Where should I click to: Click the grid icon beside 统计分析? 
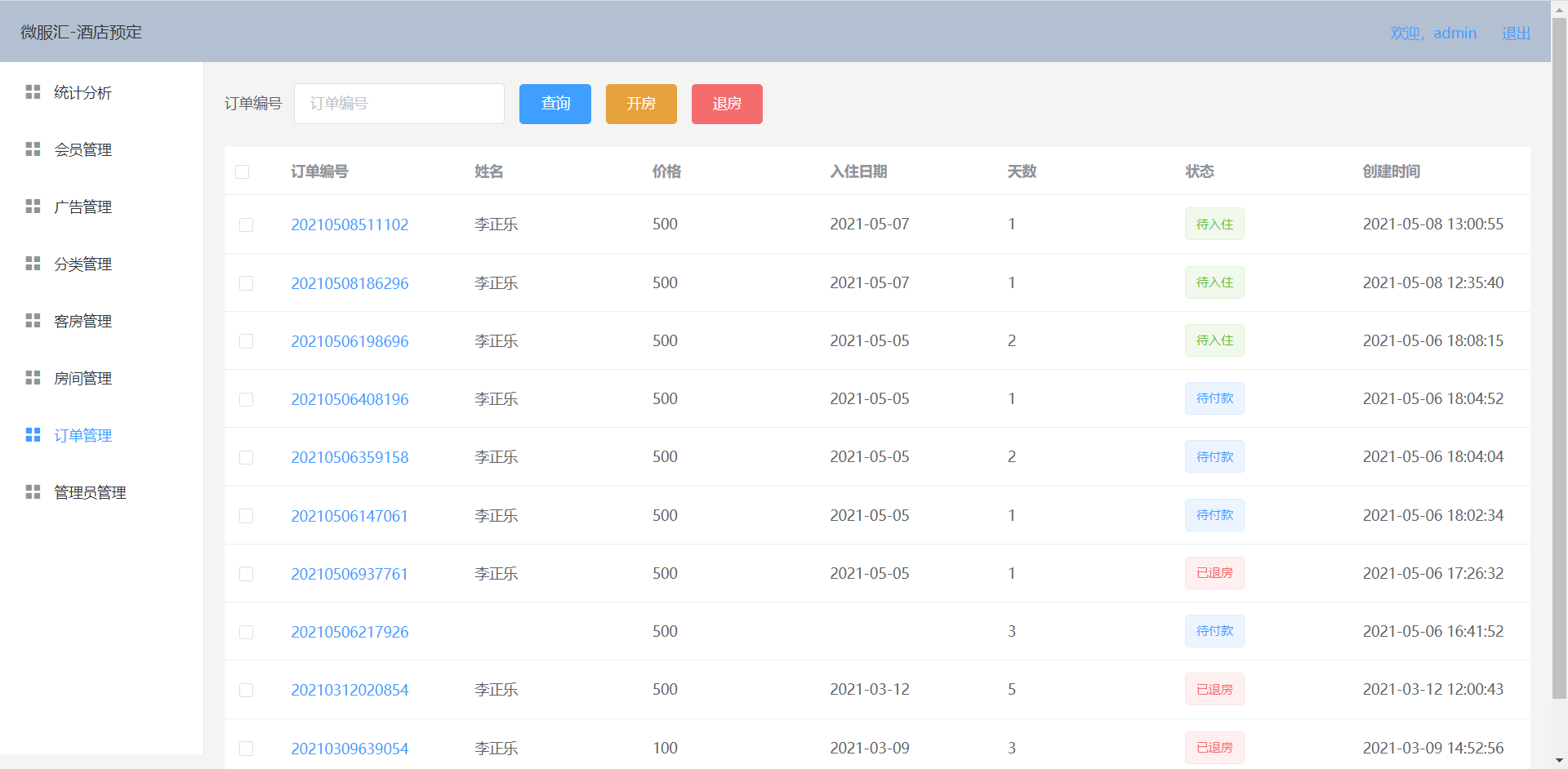pos(33,91)
